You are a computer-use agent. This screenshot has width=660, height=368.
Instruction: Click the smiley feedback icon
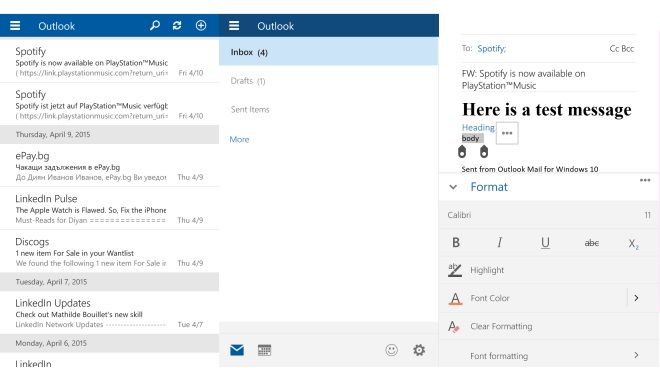pos(391,350)
